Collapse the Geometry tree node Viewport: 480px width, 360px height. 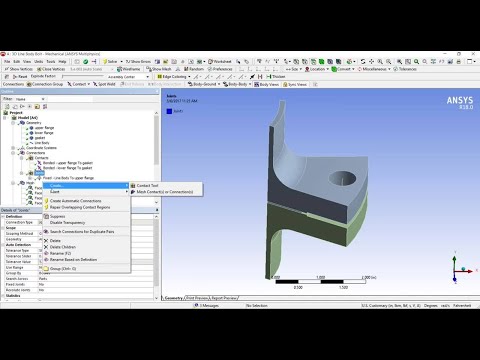pyautogui.click(x=13, y=123)
